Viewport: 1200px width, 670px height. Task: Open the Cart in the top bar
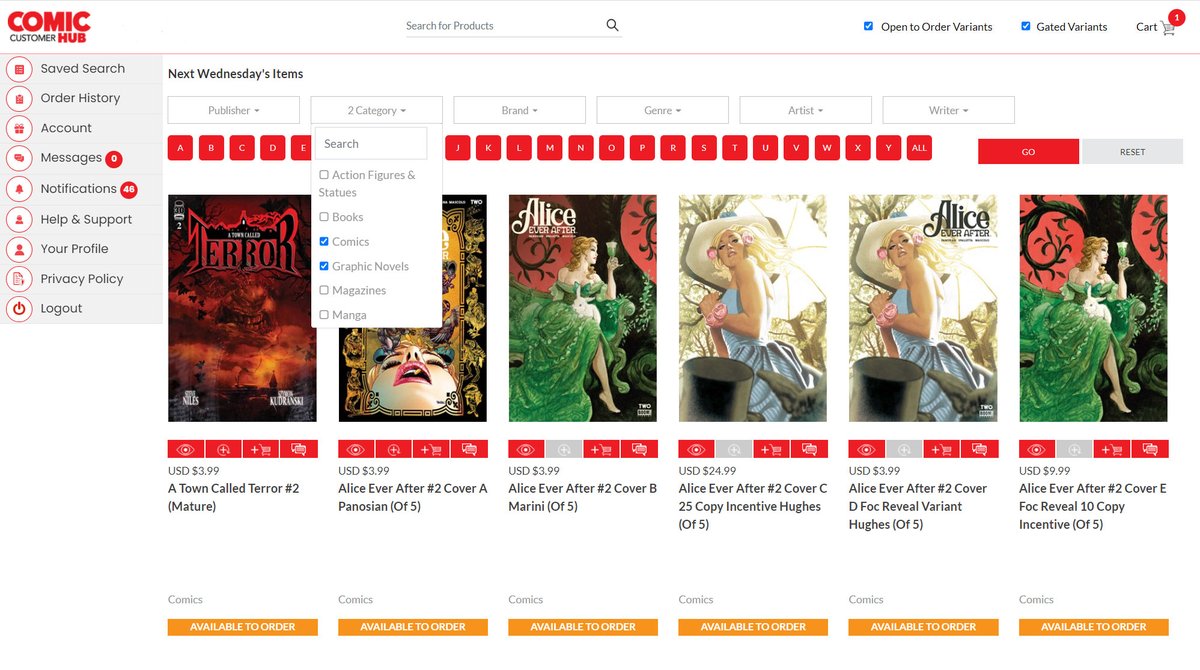[x=1157, y=27]
